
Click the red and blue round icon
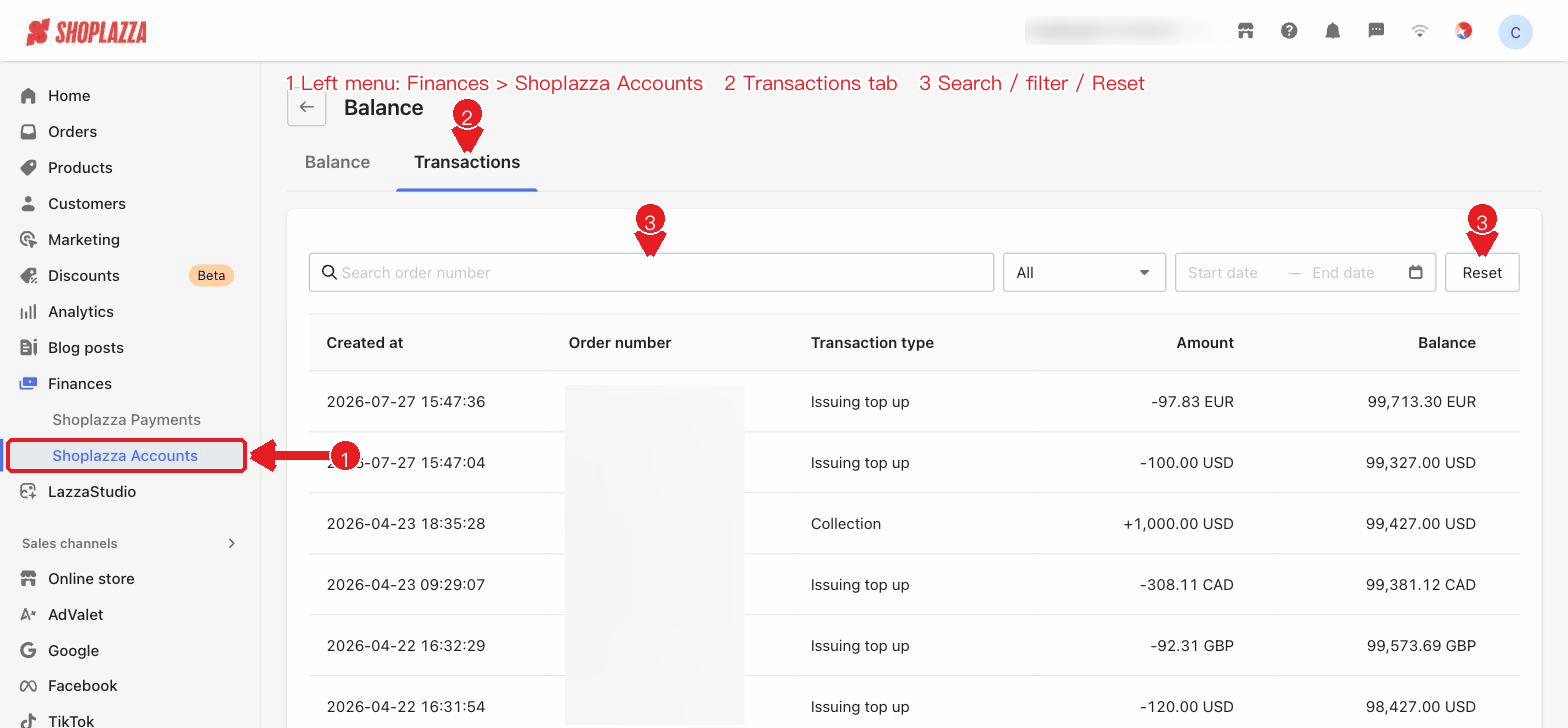pos(1463,31)
